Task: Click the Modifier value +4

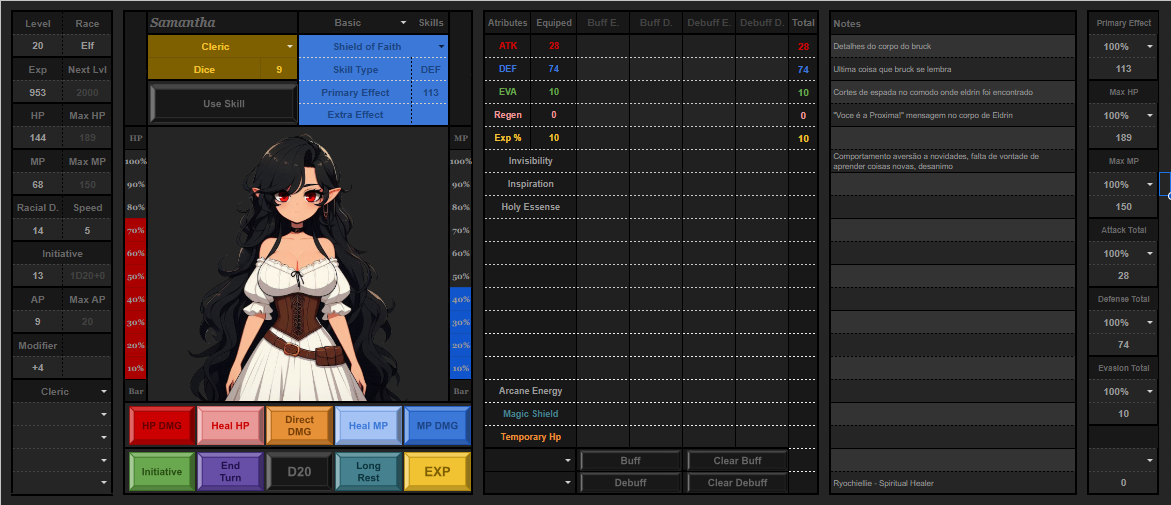Action: tap(38, 368)
